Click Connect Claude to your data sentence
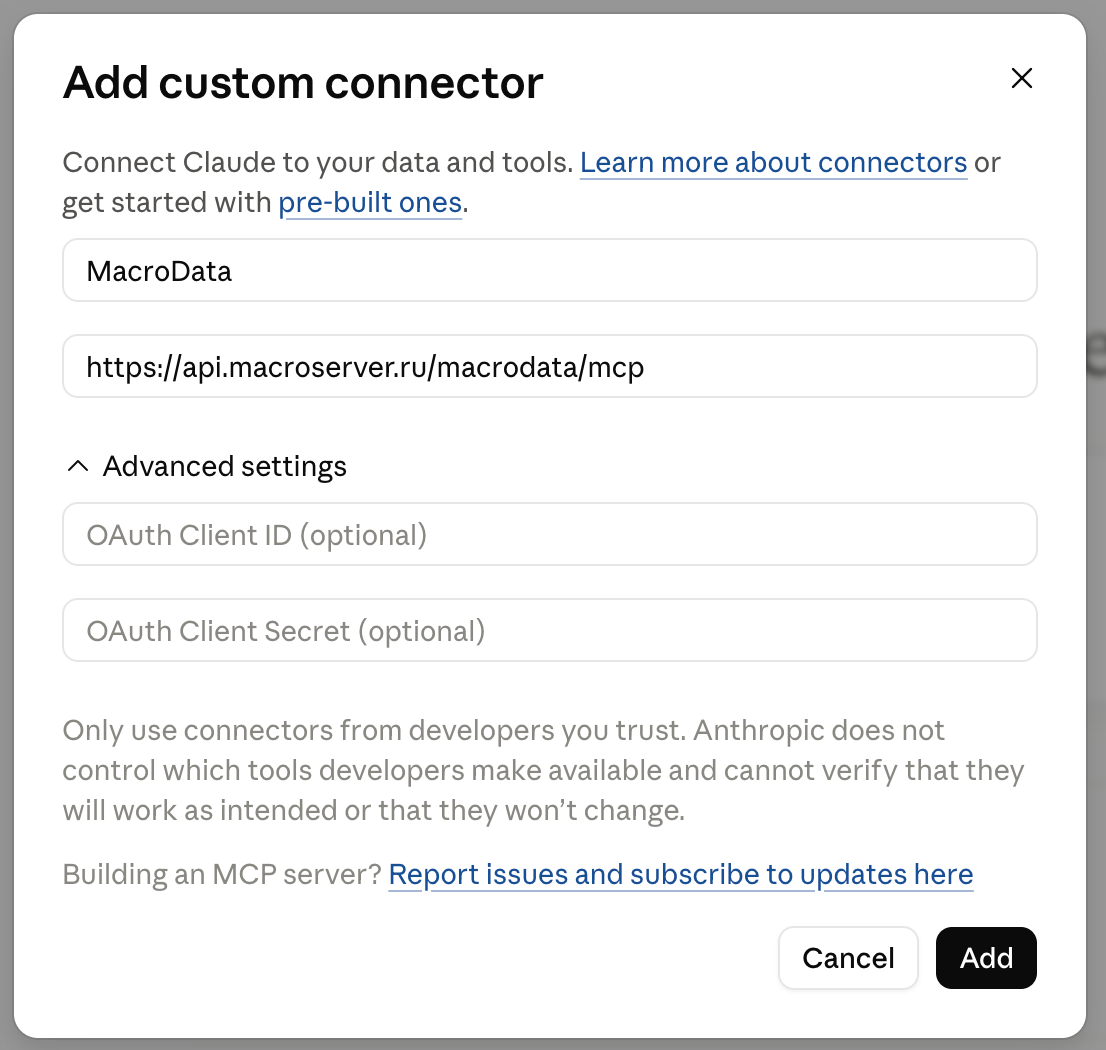This screenshot has width=1106, height=1050. [x=317, y=162]
